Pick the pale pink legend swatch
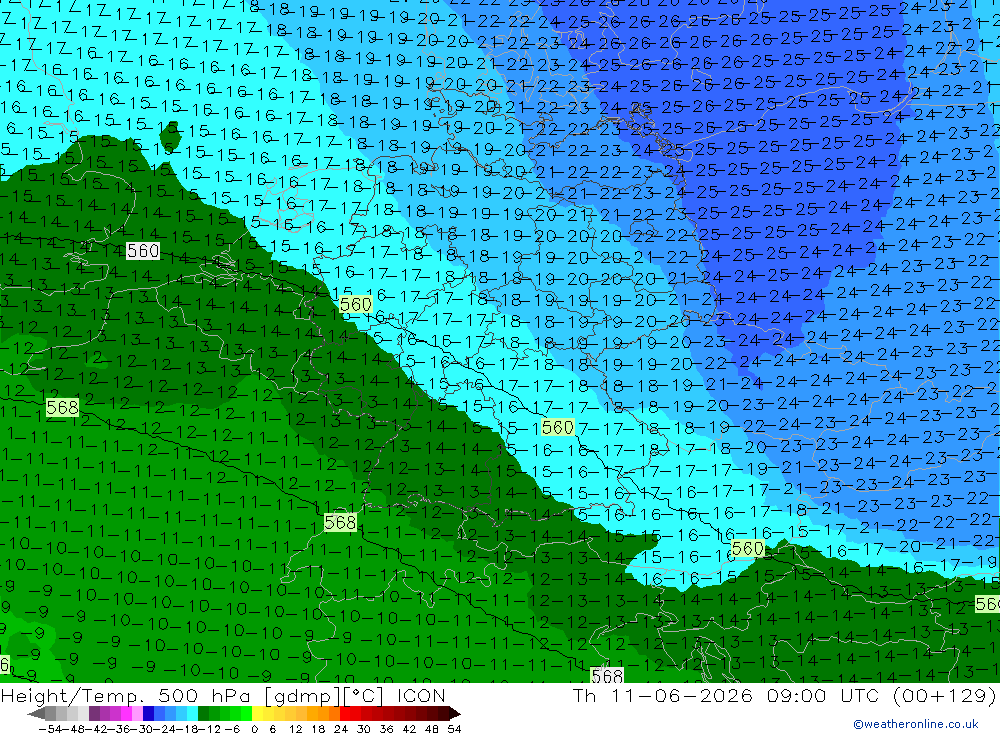This screenshot has width=1000, height=733. pos(137,713)
